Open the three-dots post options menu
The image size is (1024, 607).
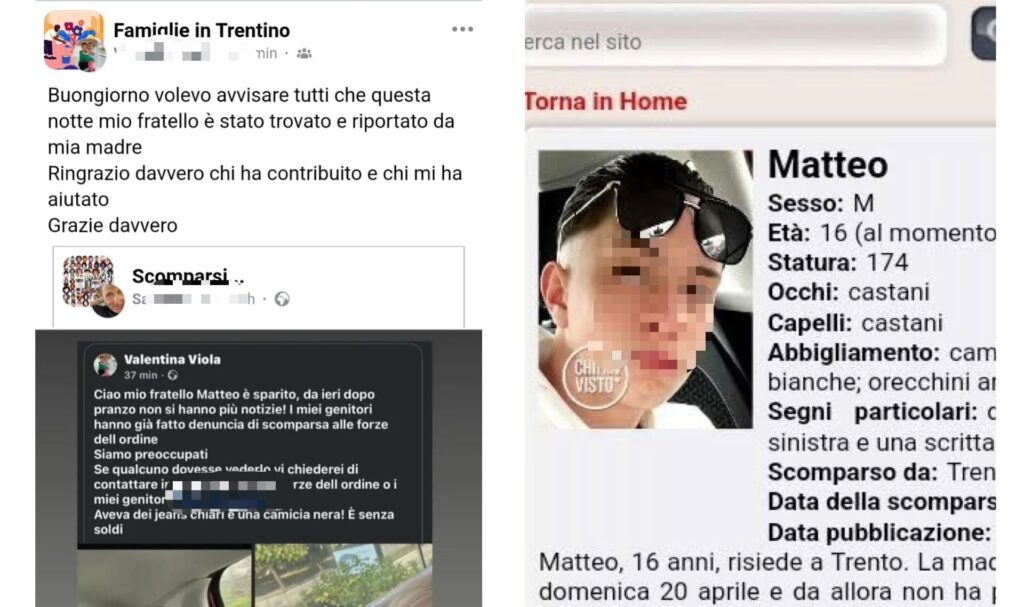pos(462,29)
